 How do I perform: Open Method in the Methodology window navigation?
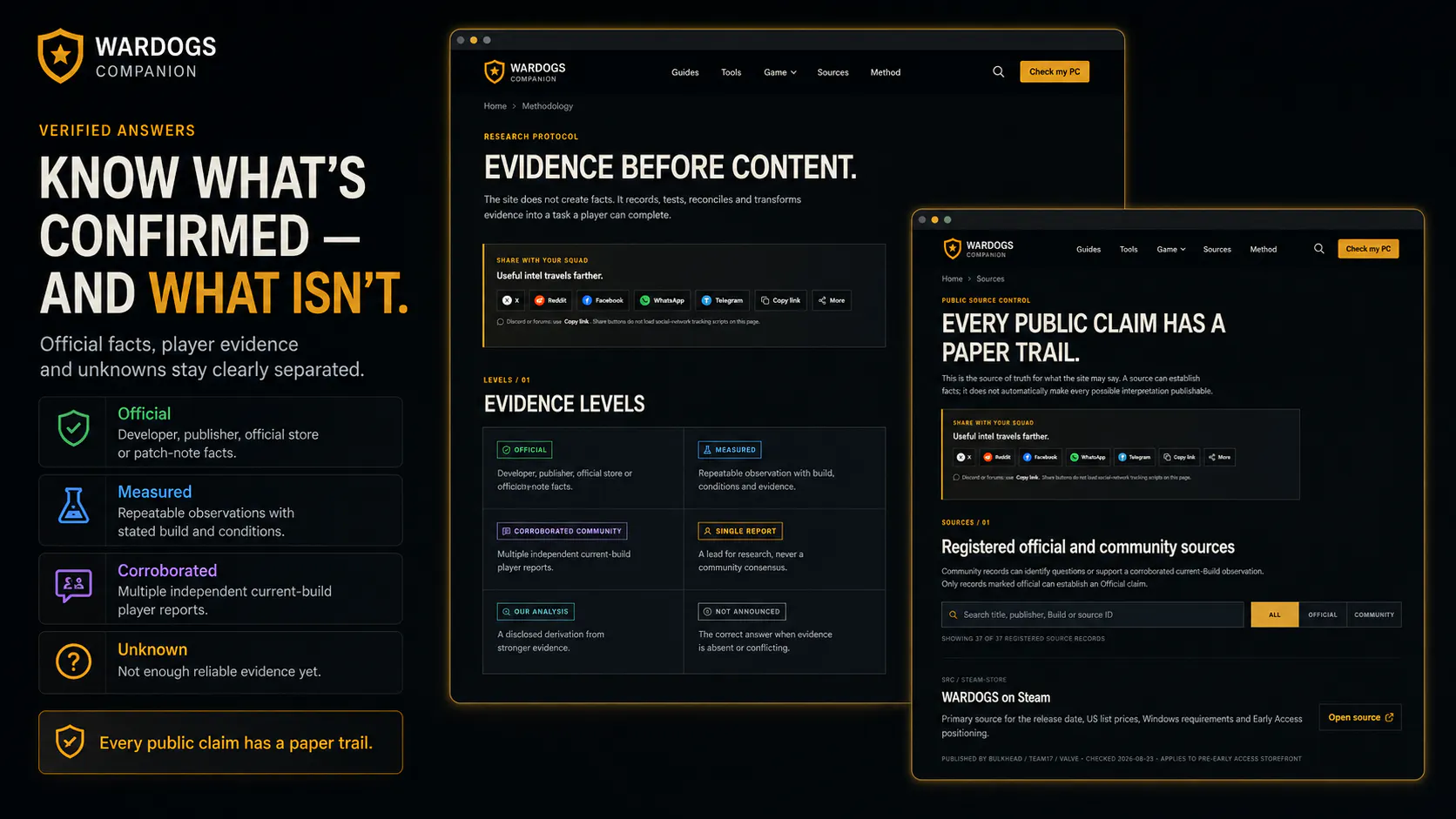coord(886,72)
